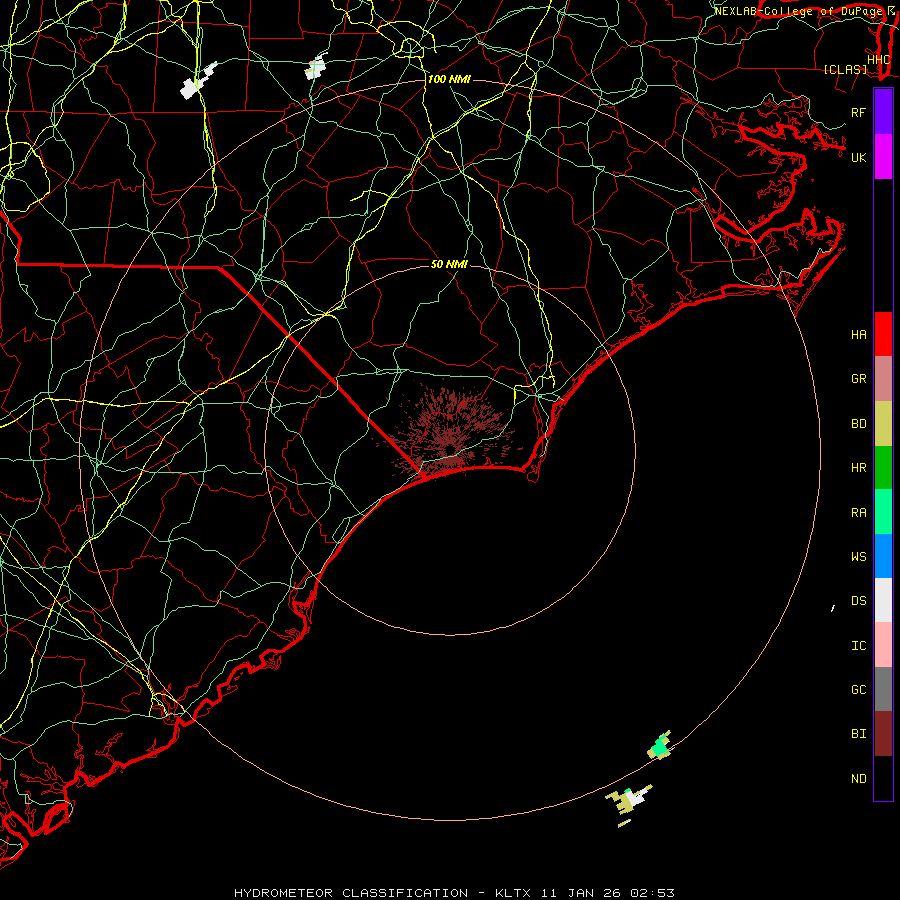The height and width of the screenshot is (900, 900).
Task: Click the UK magenta legend swatch
Action: (883, 156)
